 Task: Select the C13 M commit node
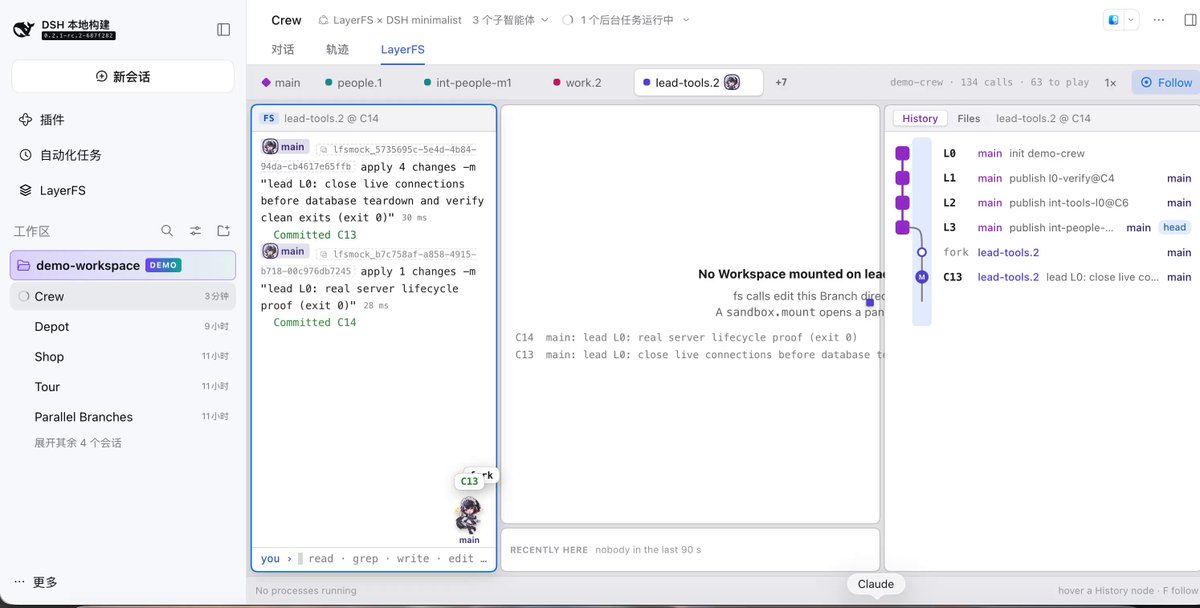tap(922, 277)
